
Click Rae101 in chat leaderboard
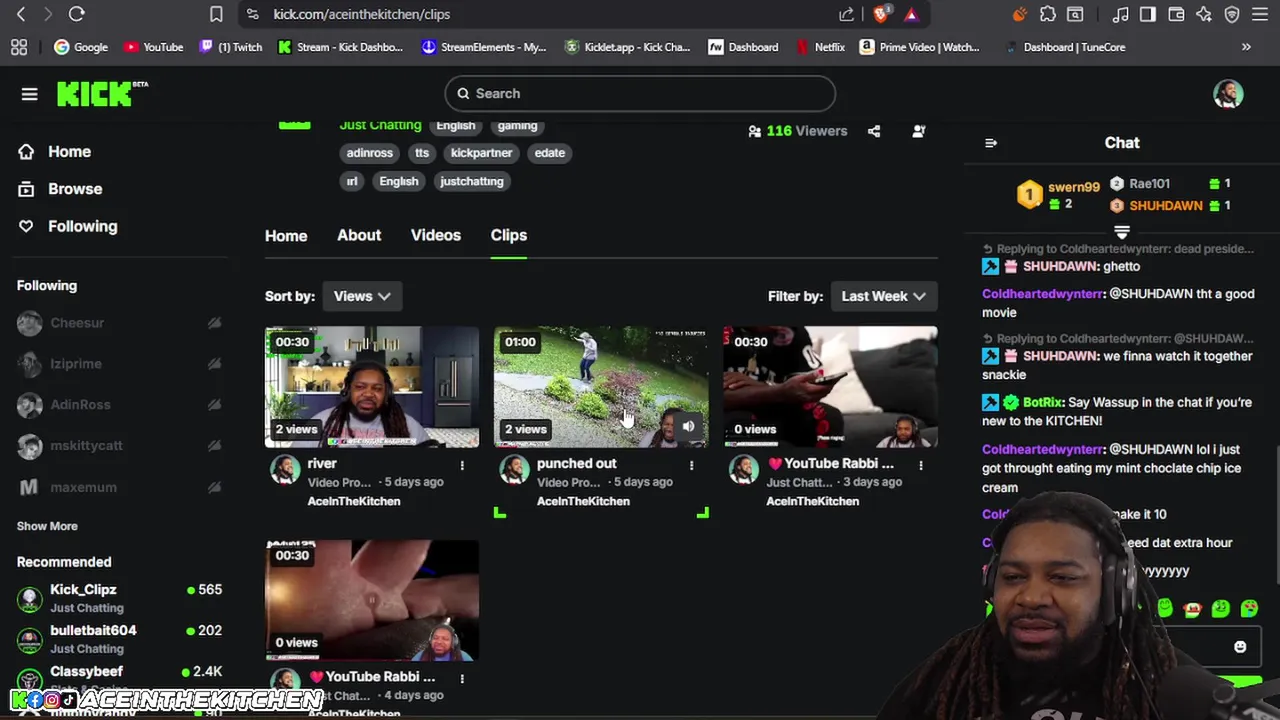(x=1149, y=184)
